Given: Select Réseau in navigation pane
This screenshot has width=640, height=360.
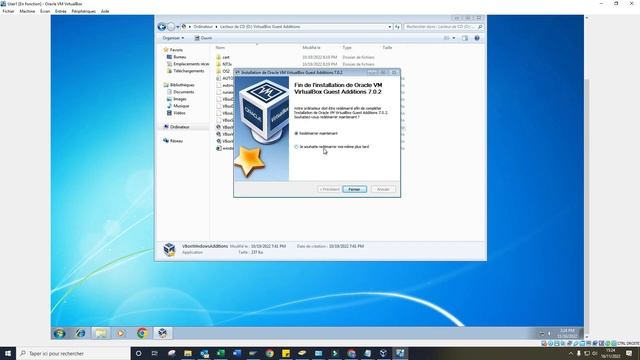Looking at the screenshot, I should tap(173, 141).
